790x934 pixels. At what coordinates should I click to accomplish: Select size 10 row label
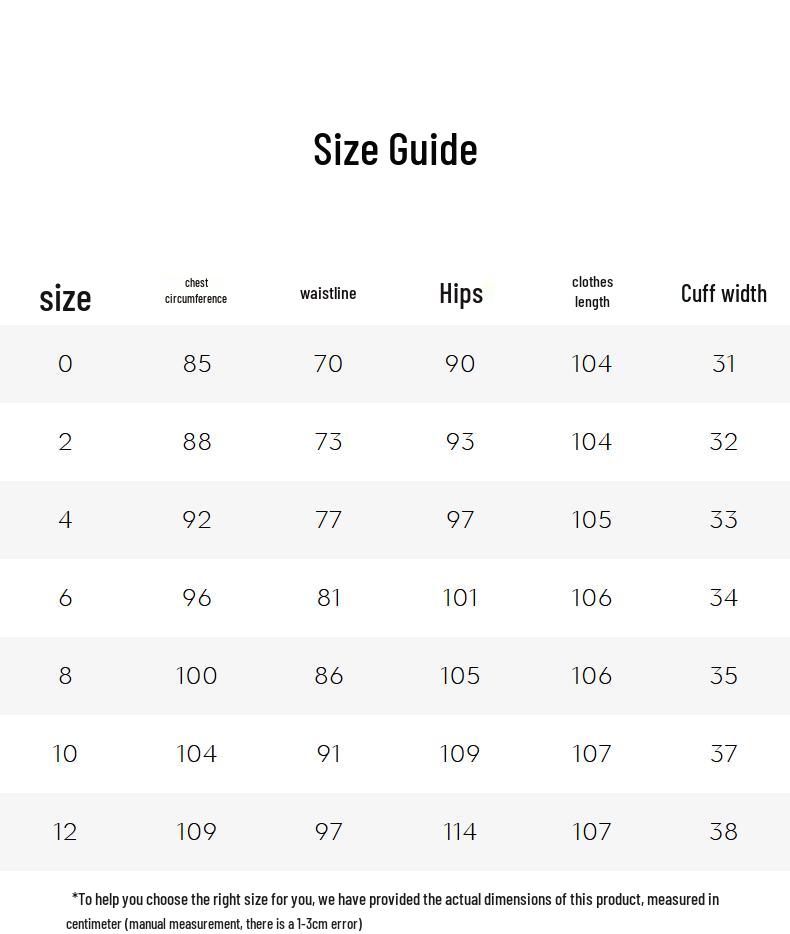pyautogui.click(x=65, y=754)
